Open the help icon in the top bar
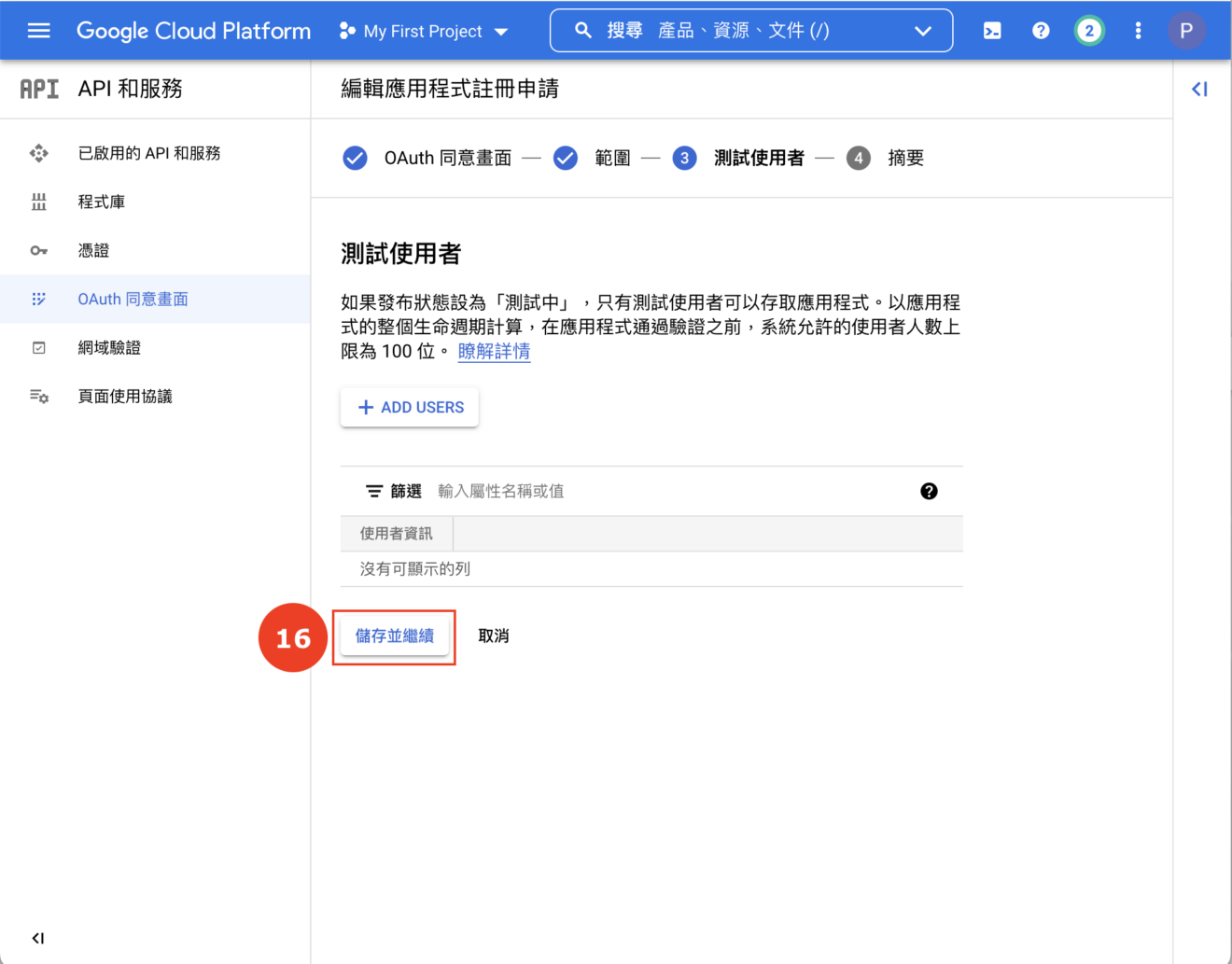 1040,30
